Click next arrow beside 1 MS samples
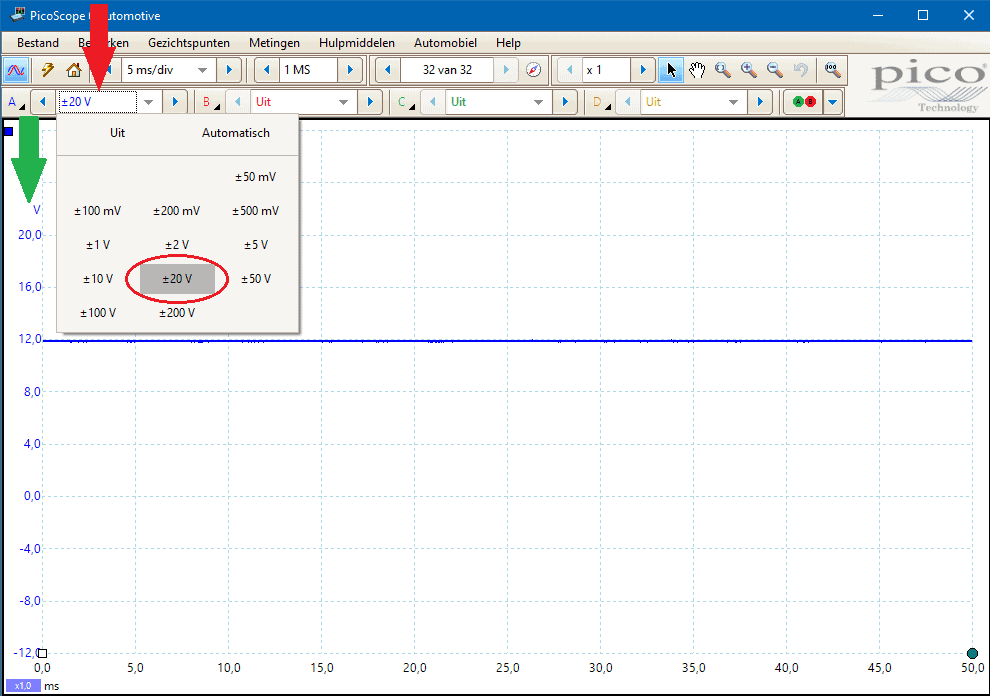Screen dimensions: 990x696 (350, 70)
